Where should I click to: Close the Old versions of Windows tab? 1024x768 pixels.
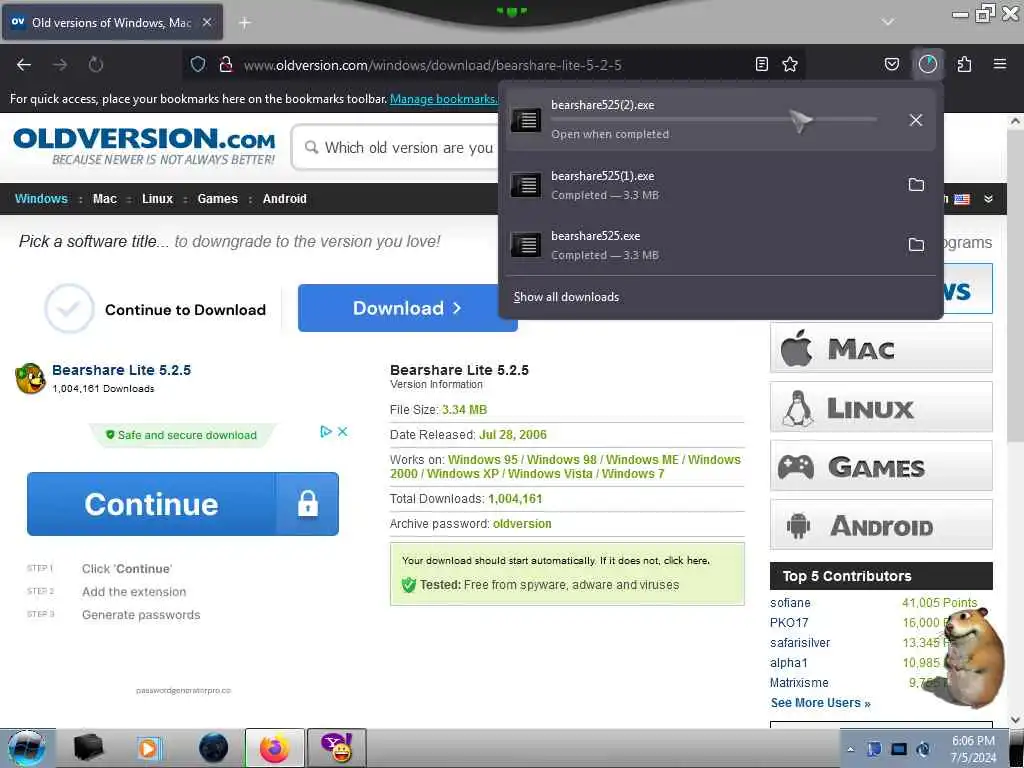pos(206,22)
